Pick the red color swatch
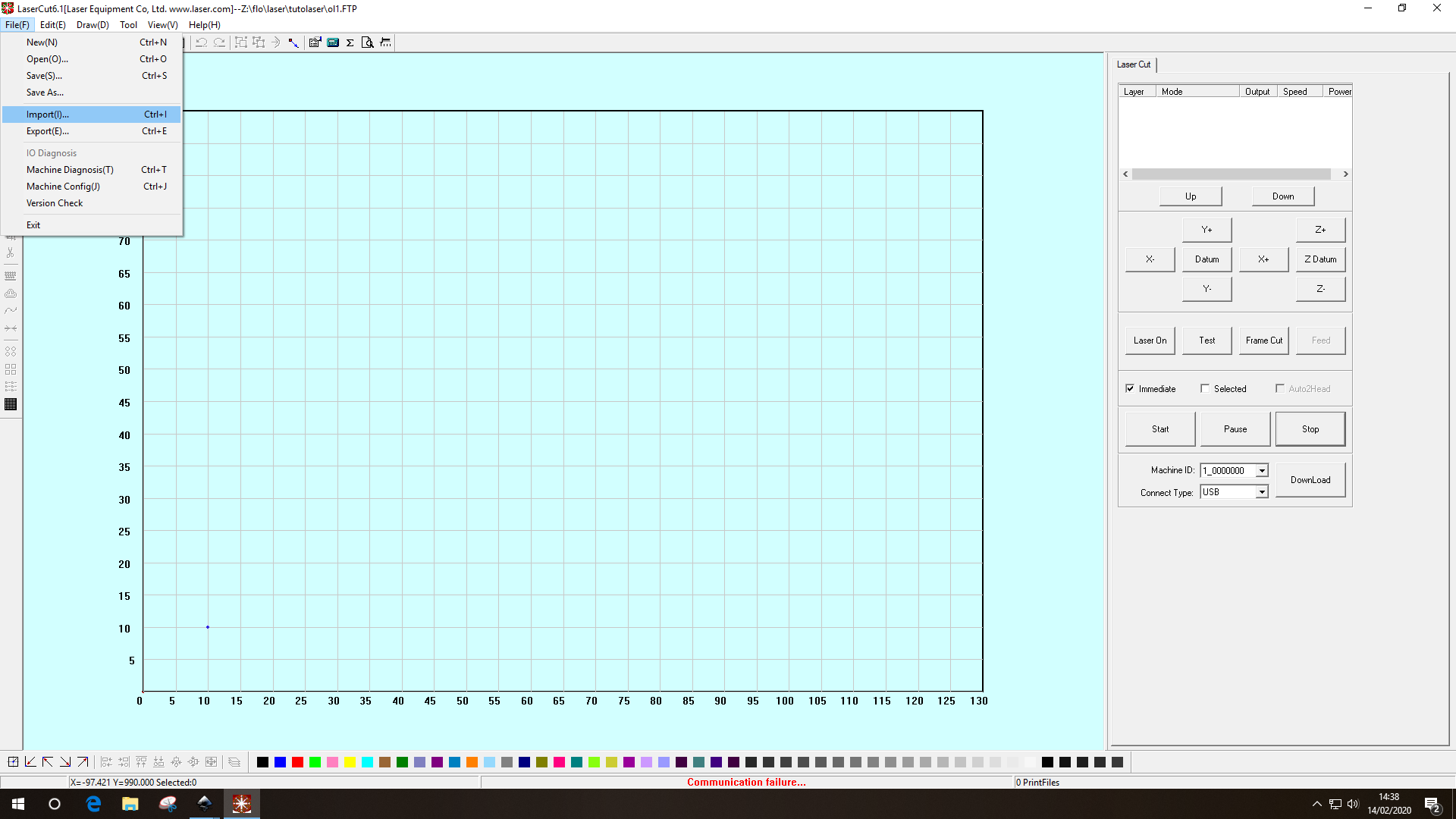The width and height of the screenshot is (1456, 819). (297, 762)
